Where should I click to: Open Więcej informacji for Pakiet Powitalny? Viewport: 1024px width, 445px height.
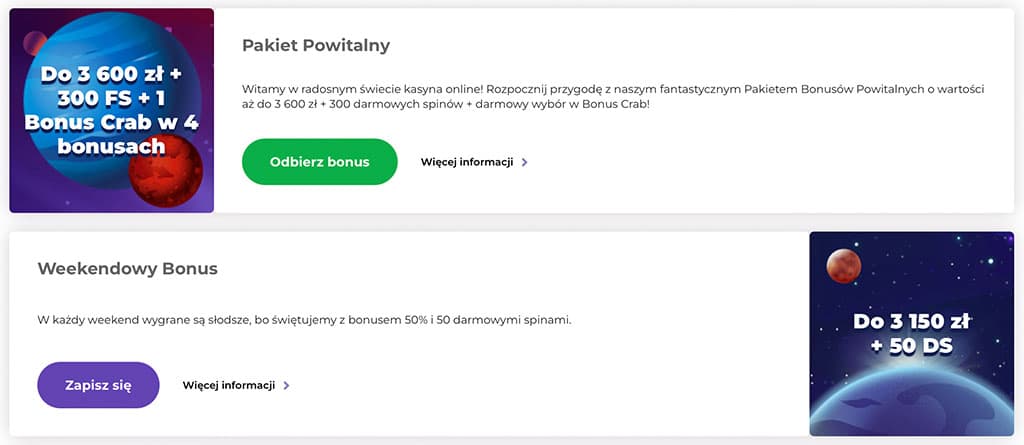click(x=467, y=162)
